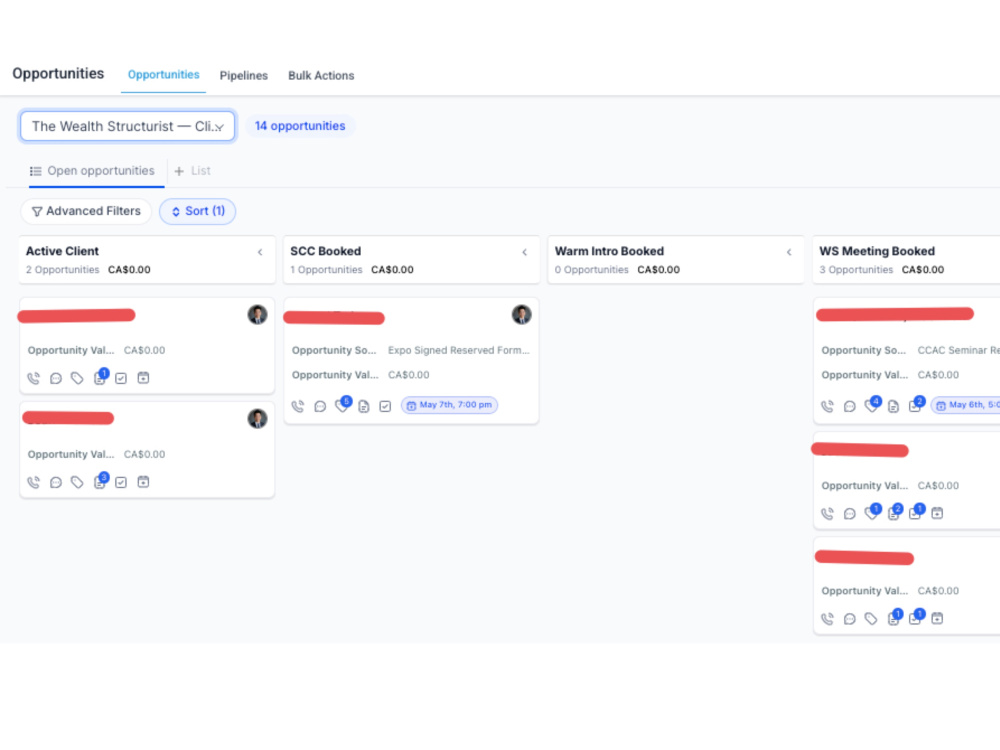
Task: Open tasks checkbox icon on Active Client 1-note card
Action: 121,378
